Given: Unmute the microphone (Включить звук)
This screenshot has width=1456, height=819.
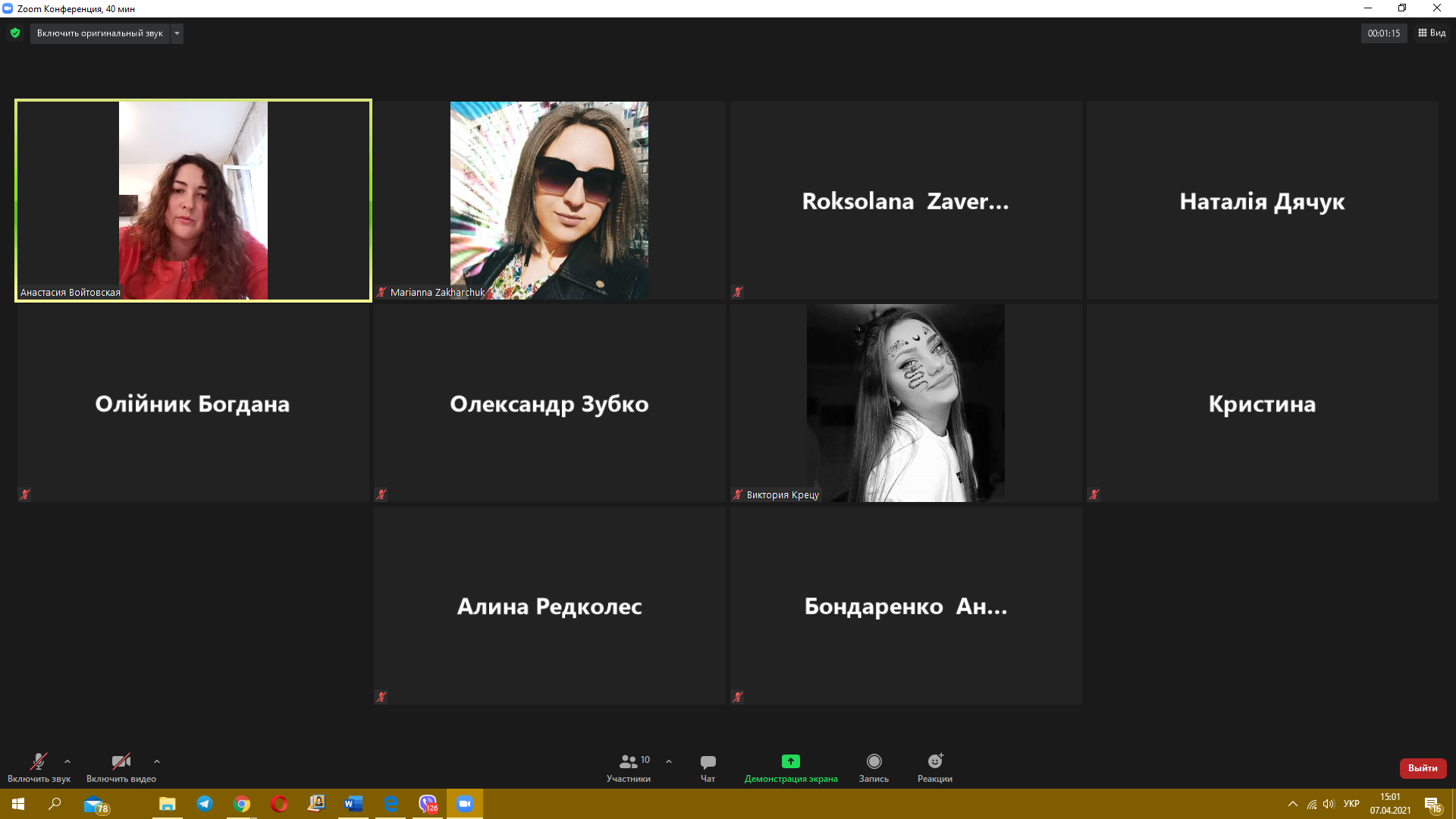Looking at the screenshot, I should pos(39,767).
